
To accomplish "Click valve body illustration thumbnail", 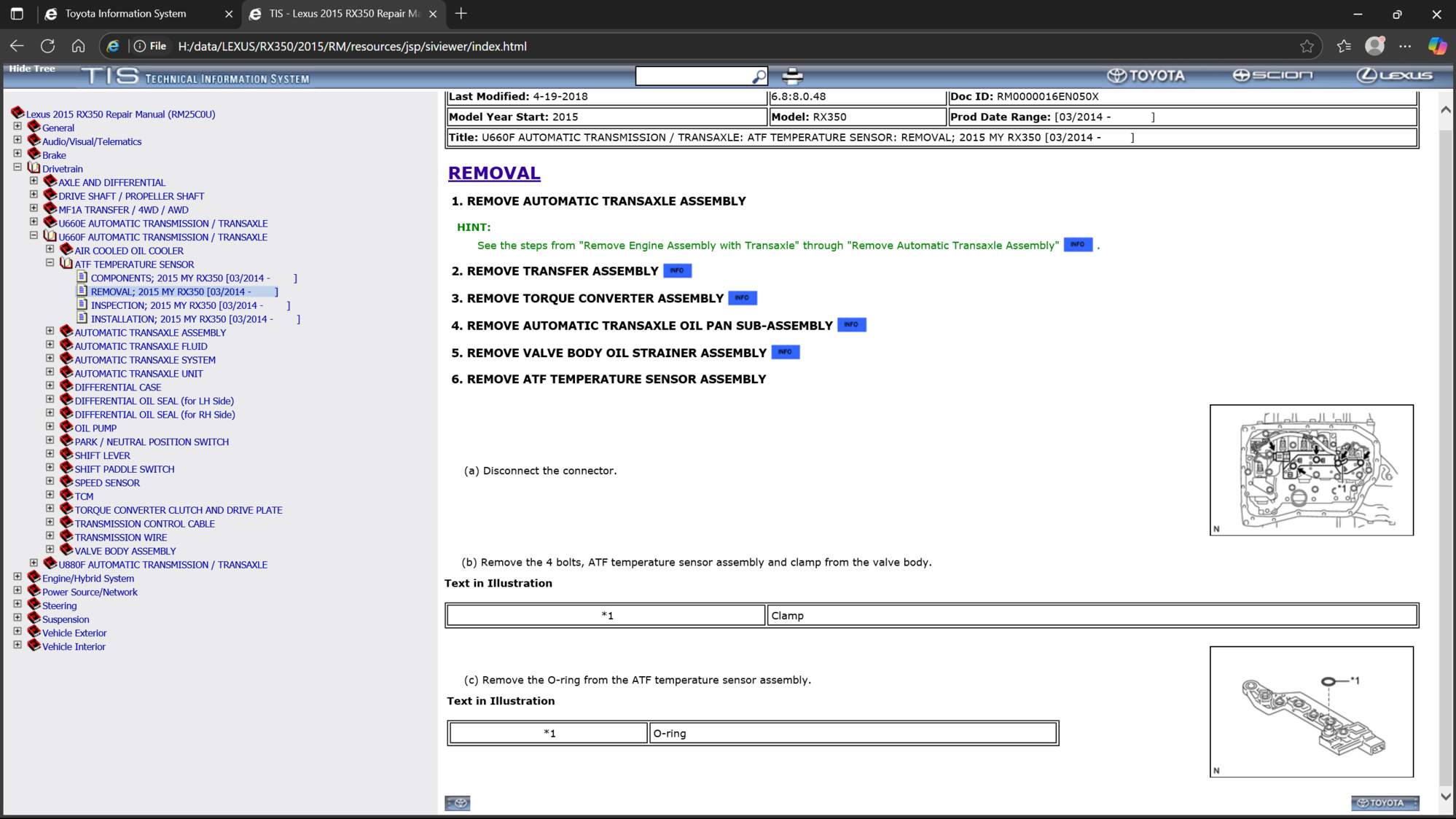I will (x=1310, y=470).
